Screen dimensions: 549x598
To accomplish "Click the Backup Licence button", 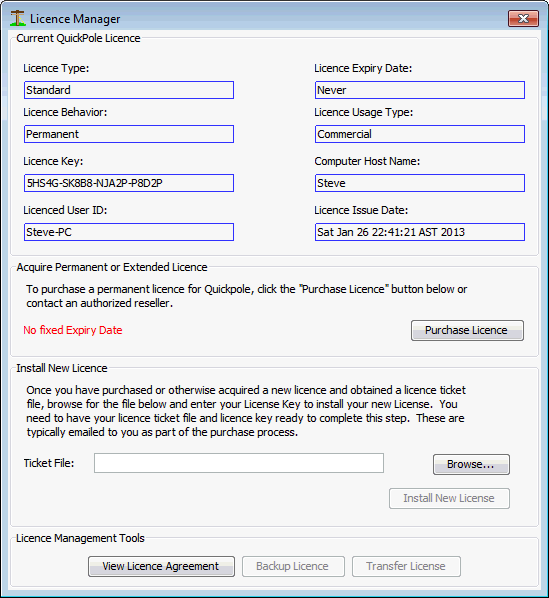I will click(293, 566).
